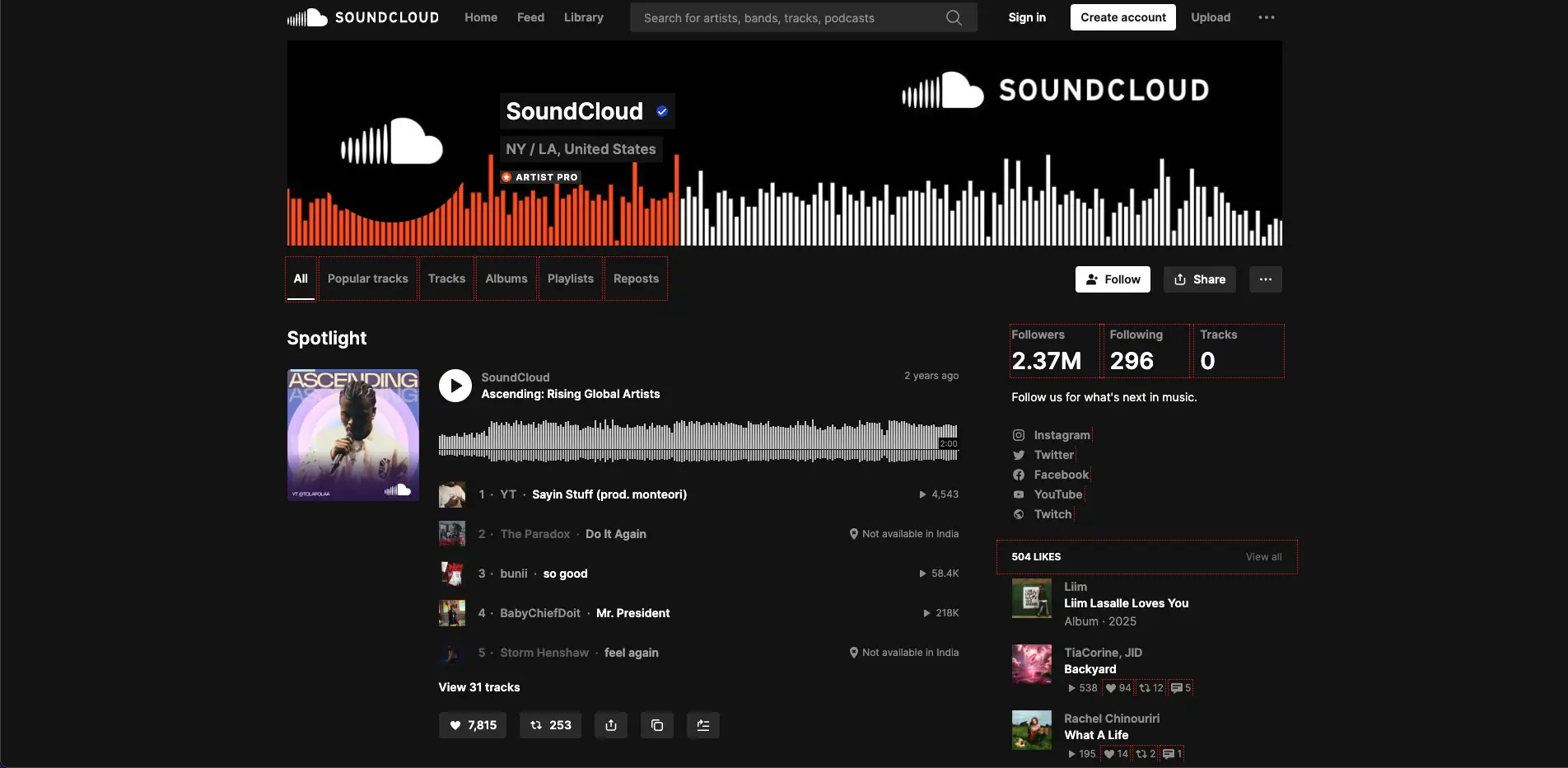1568x768 pixels.
Task: Click View all next to 504 Likes
Action: (x=1262, y=557)
